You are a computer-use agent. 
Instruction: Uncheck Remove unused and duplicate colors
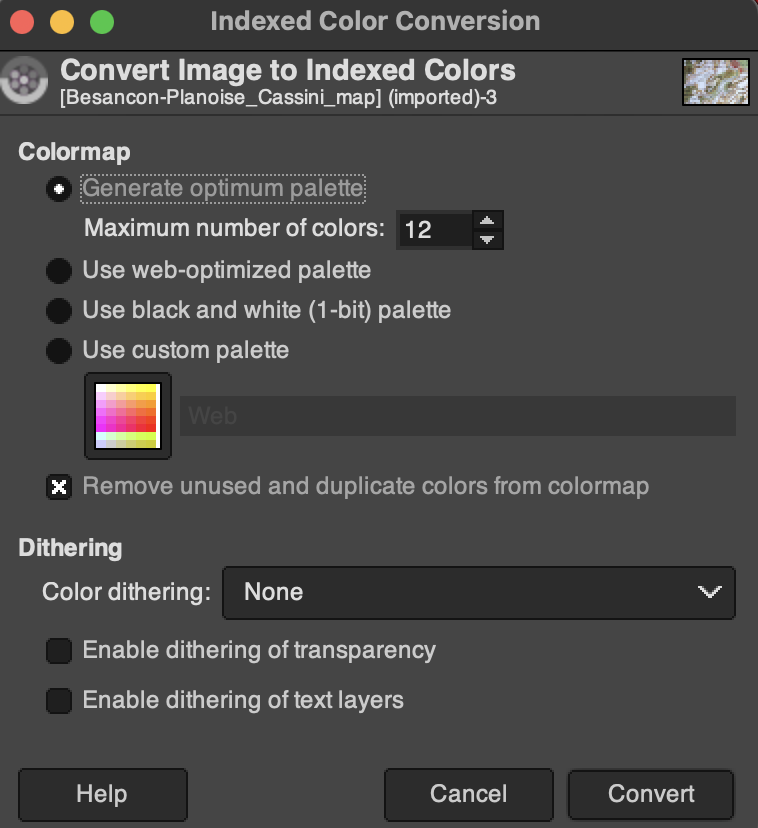pyautogui.click(x=60, y=487)
